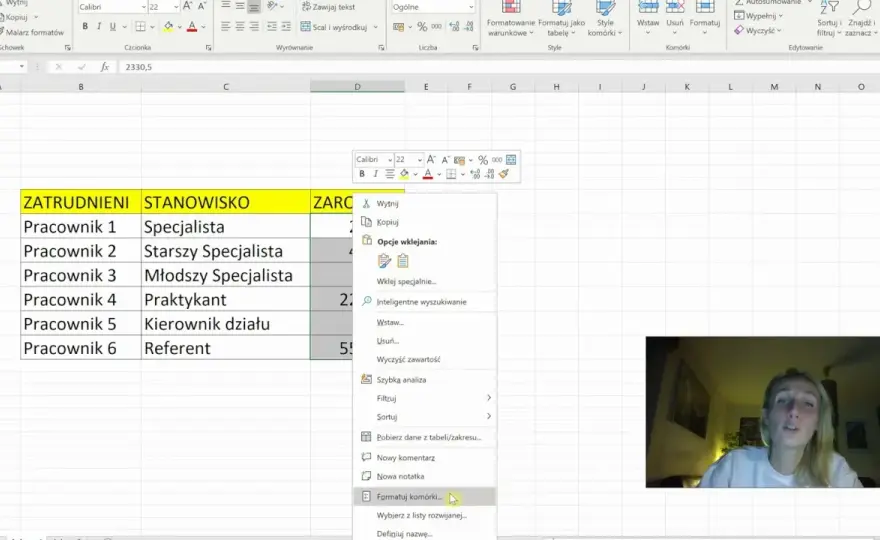Click the ribbon borders icon
Screen dimensions: 880x540
[140, 26]
